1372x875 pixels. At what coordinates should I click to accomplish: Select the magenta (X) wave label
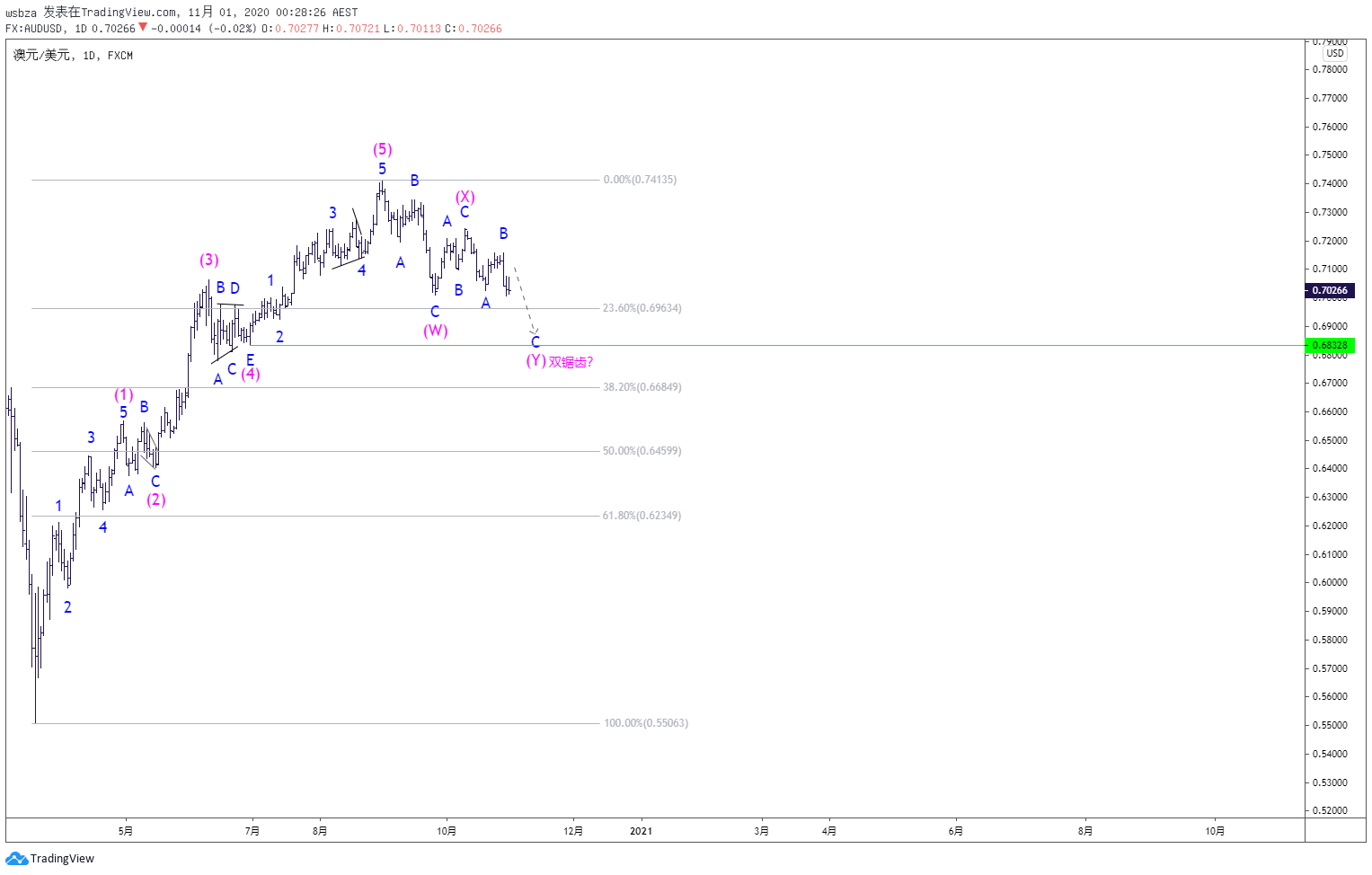pyautogui.click(x=465, y=197)
